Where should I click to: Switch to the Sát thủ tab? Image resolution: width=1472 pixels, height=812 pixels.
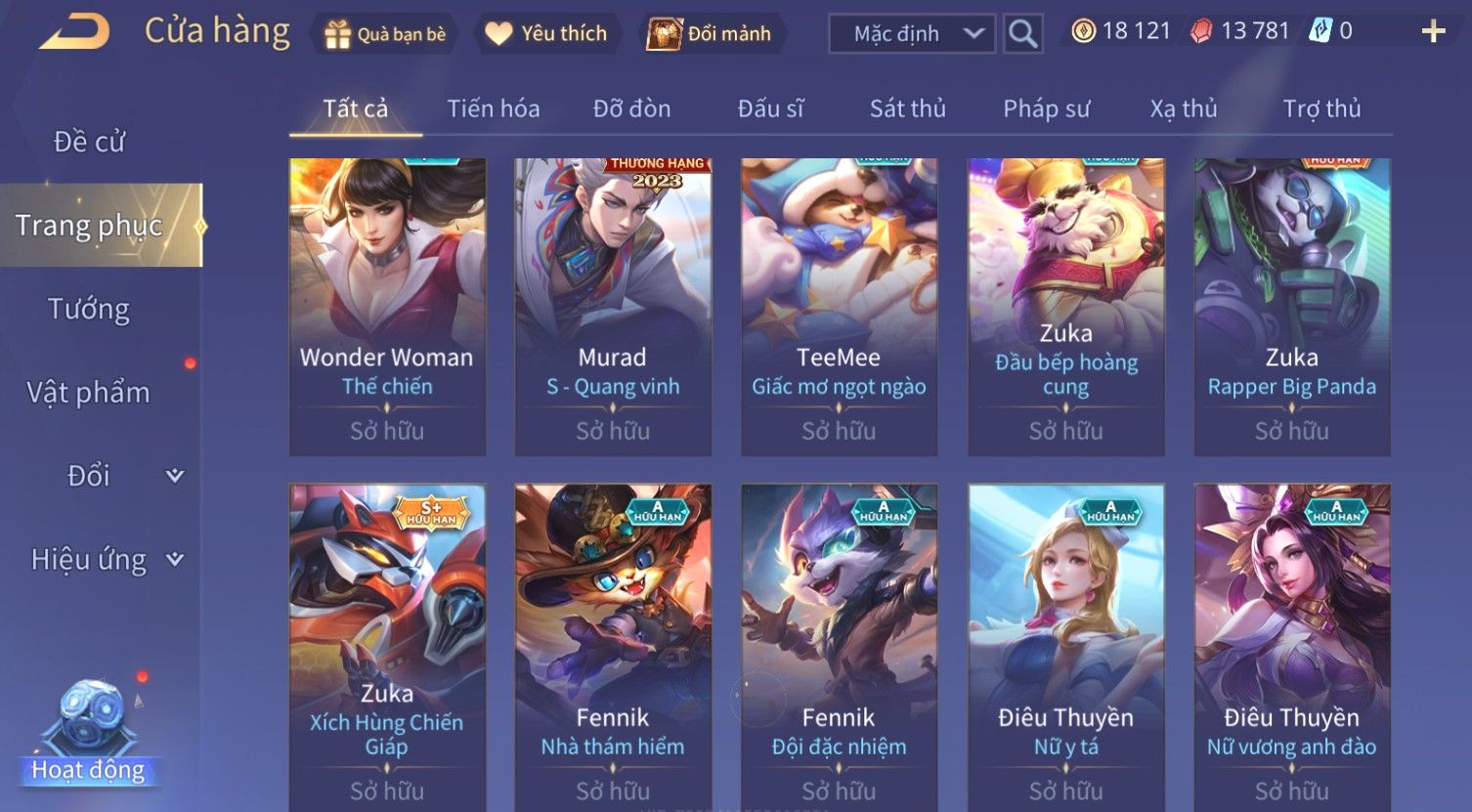click(908, 108)
